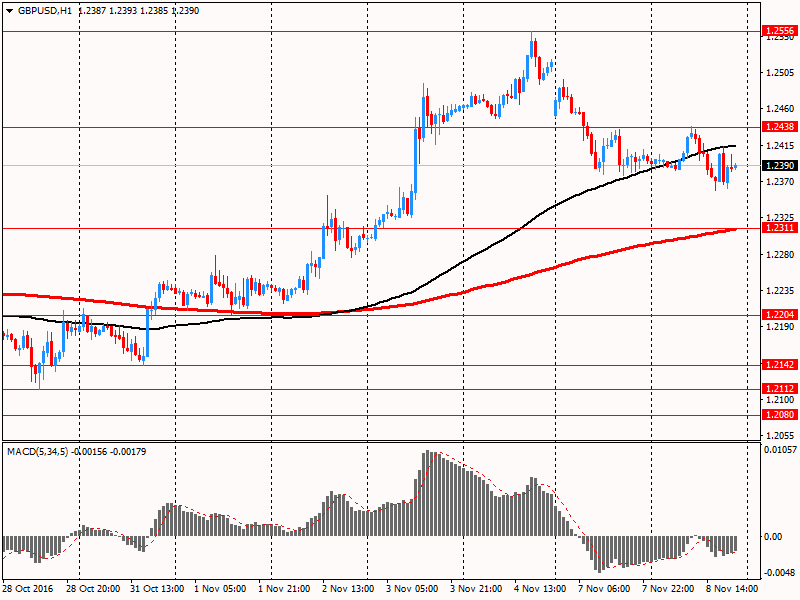The width and height of the screenshot is (800, 600).
Task: Click the 1.2055 price scale value
Action: 780,436
